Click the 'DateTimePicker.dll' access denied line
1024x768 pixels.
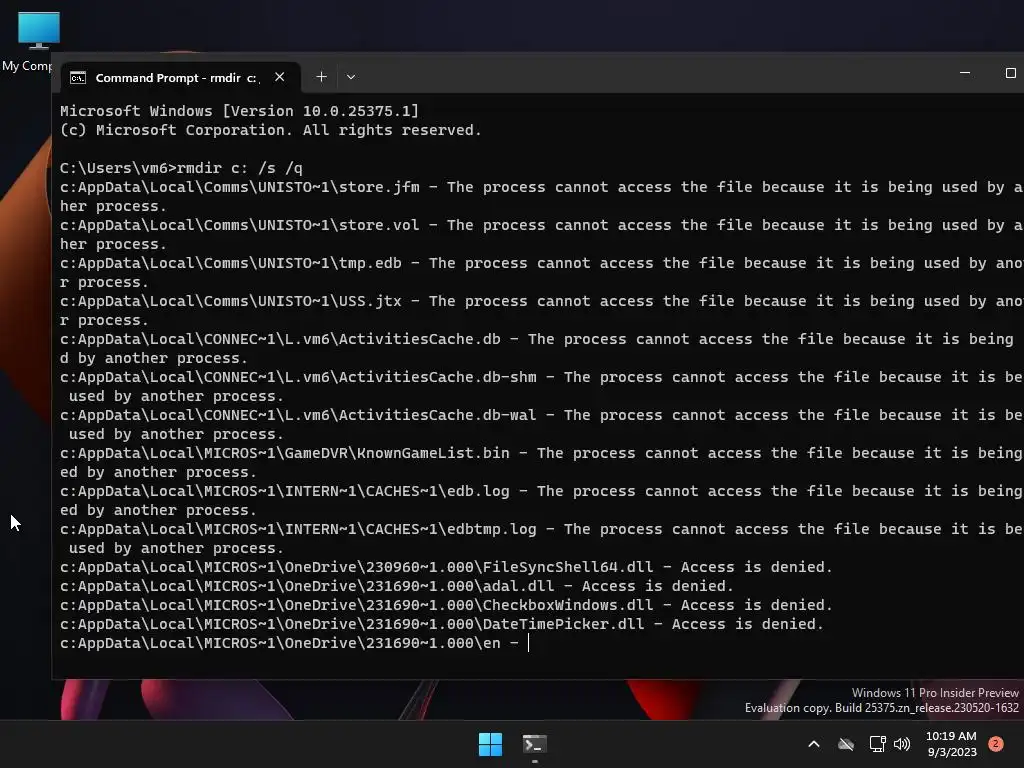[442, 624]
